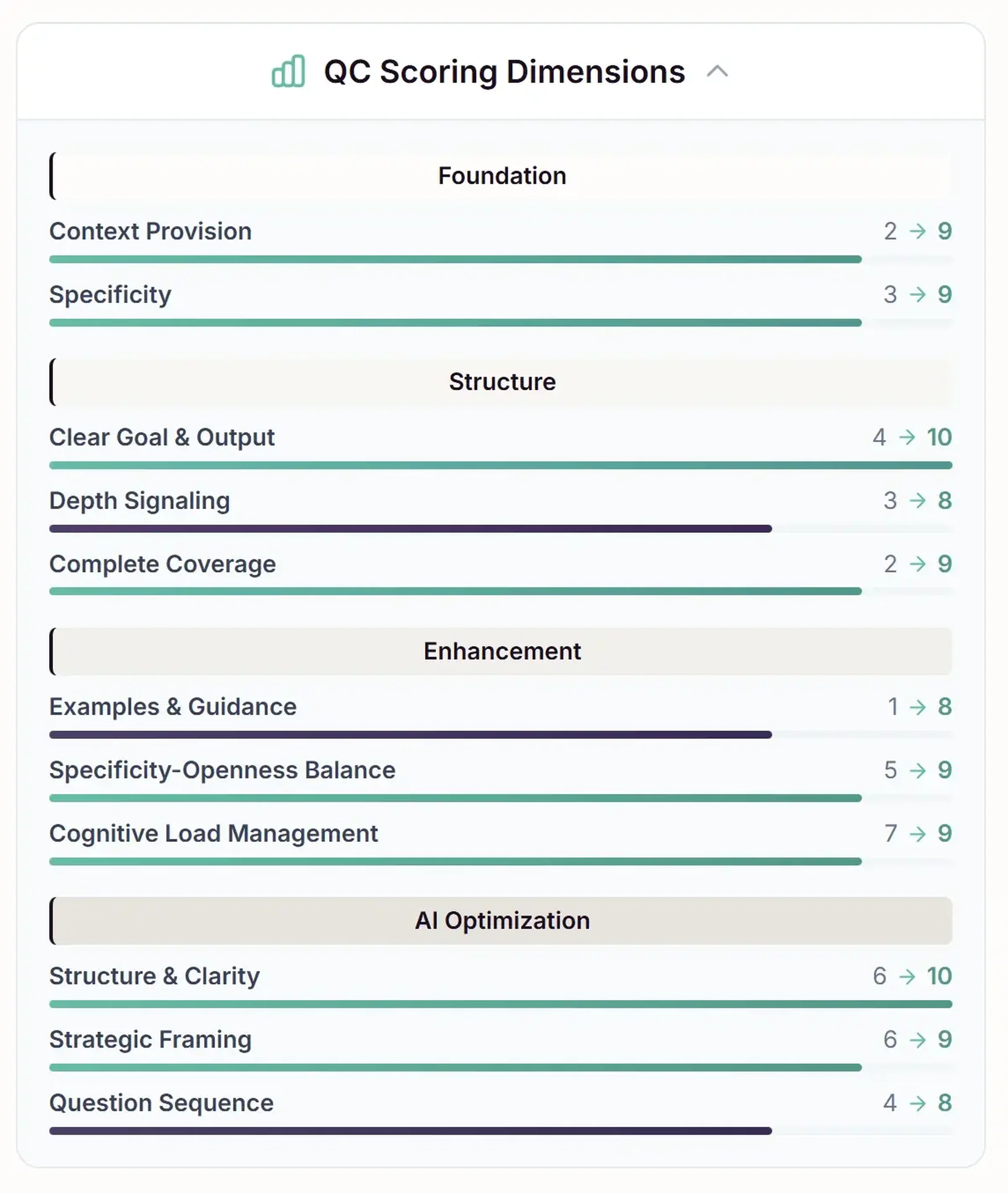Click the arrow icon beside Examples & Guidance
This screenshot has width=1008, height=1193.
(918, 707)
